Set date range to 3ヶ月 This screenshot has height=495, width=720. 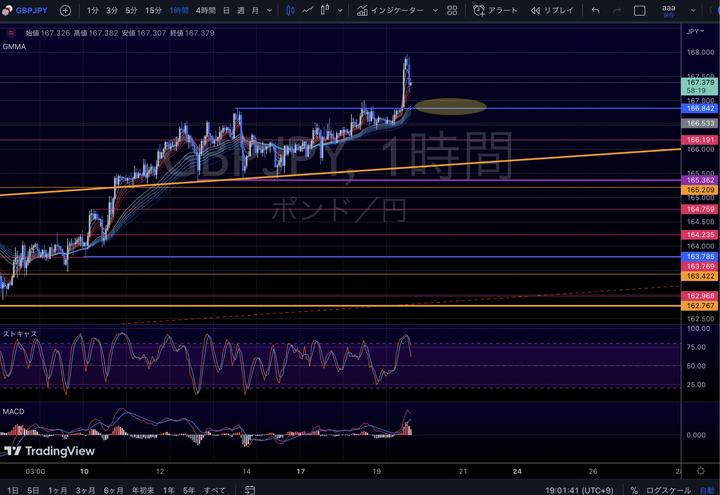tap(87, 490)
